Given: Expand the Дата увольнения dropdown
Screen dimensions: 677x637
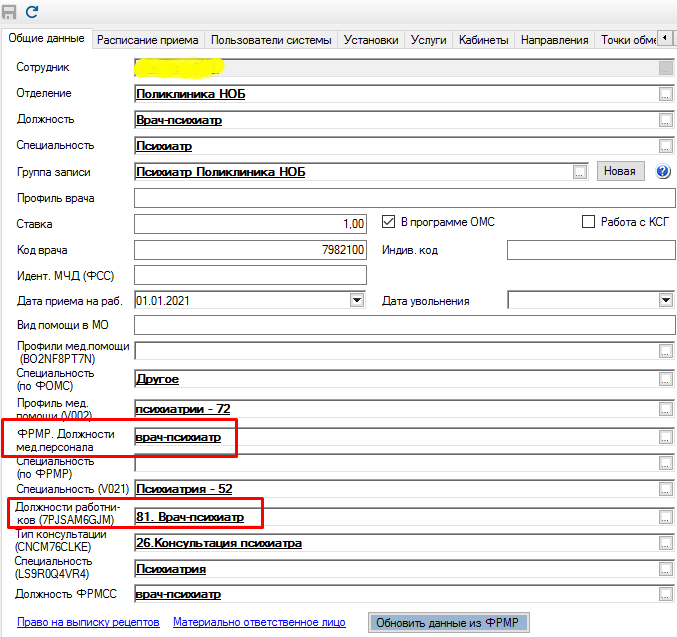Looking at the screenshot, I should click(665, 300).
